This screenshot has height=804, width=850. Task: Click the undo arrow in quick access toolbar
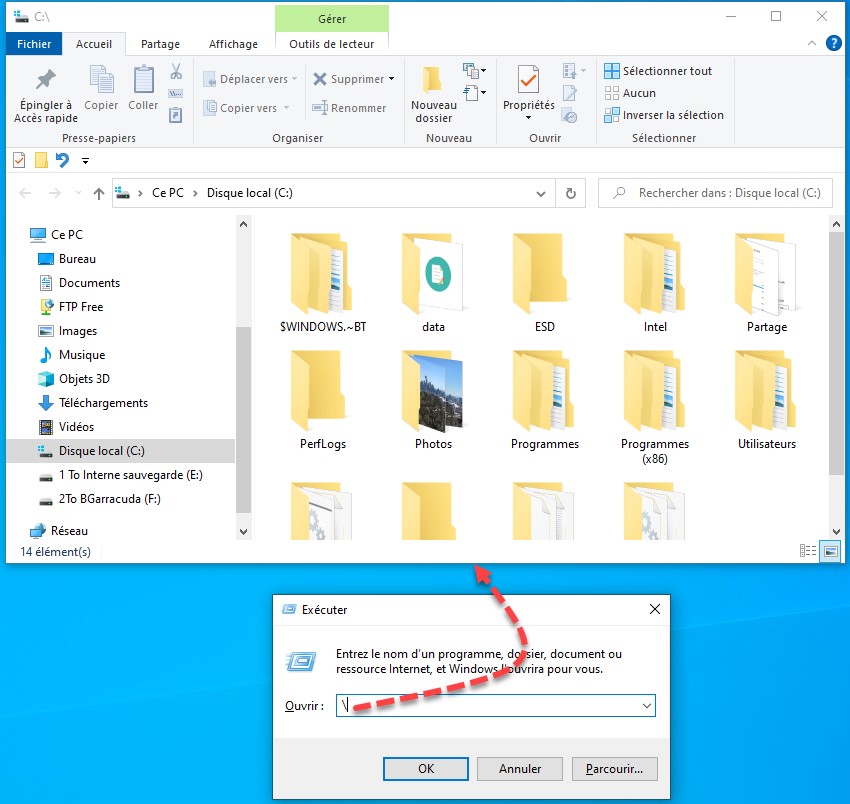[x=62, y=160]
